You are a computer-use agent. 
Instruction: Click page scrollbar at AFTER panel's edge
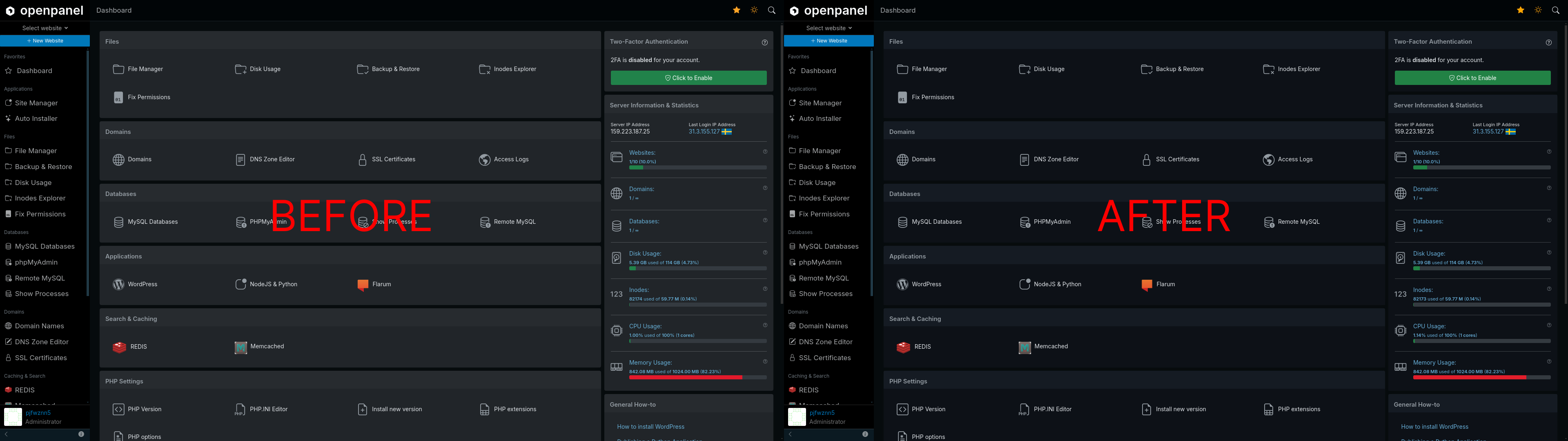(1566, 165)
